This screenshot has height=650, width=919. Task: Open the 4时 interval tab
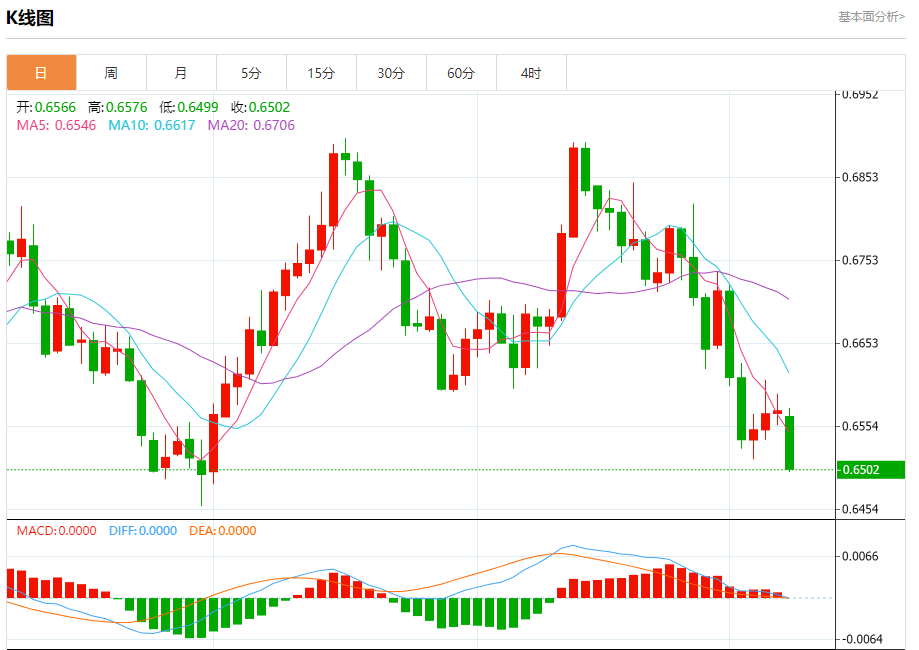pos(532,73)
